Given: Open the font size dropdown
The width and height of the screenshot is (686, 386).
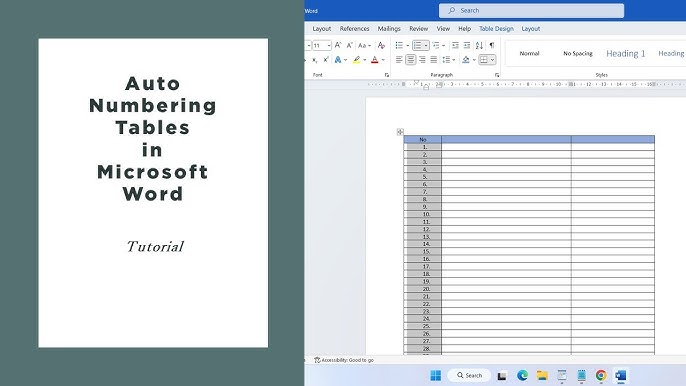Looking at the screenshot, I should click(329, 46).
